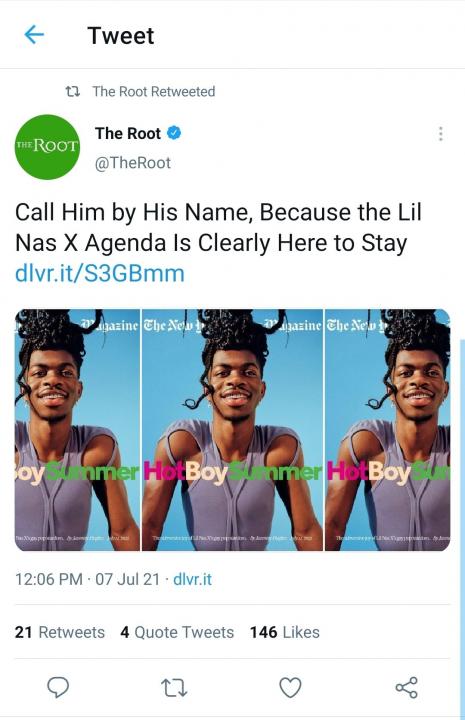Click The Root Retweeted label
Image resolution: width=465 pixels, height=720 pixels.
(154, 91)
